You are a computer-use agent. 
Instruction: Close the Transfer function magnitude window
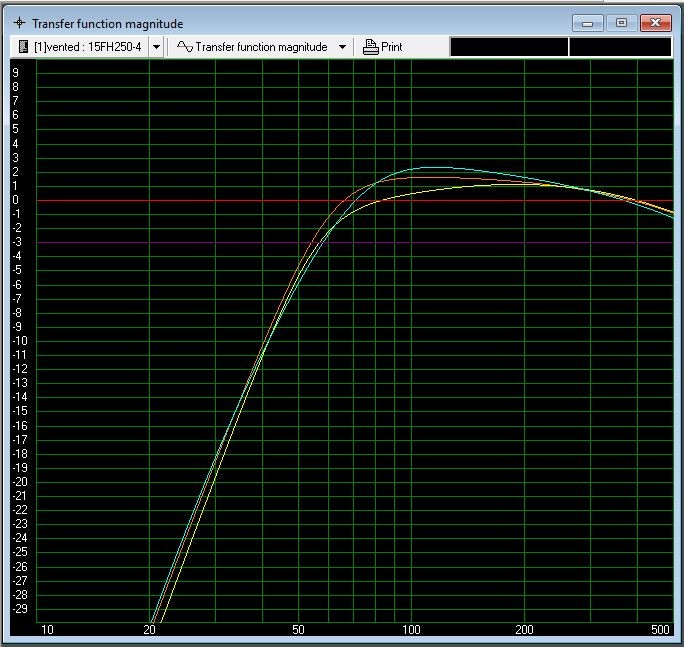point(655,23)
